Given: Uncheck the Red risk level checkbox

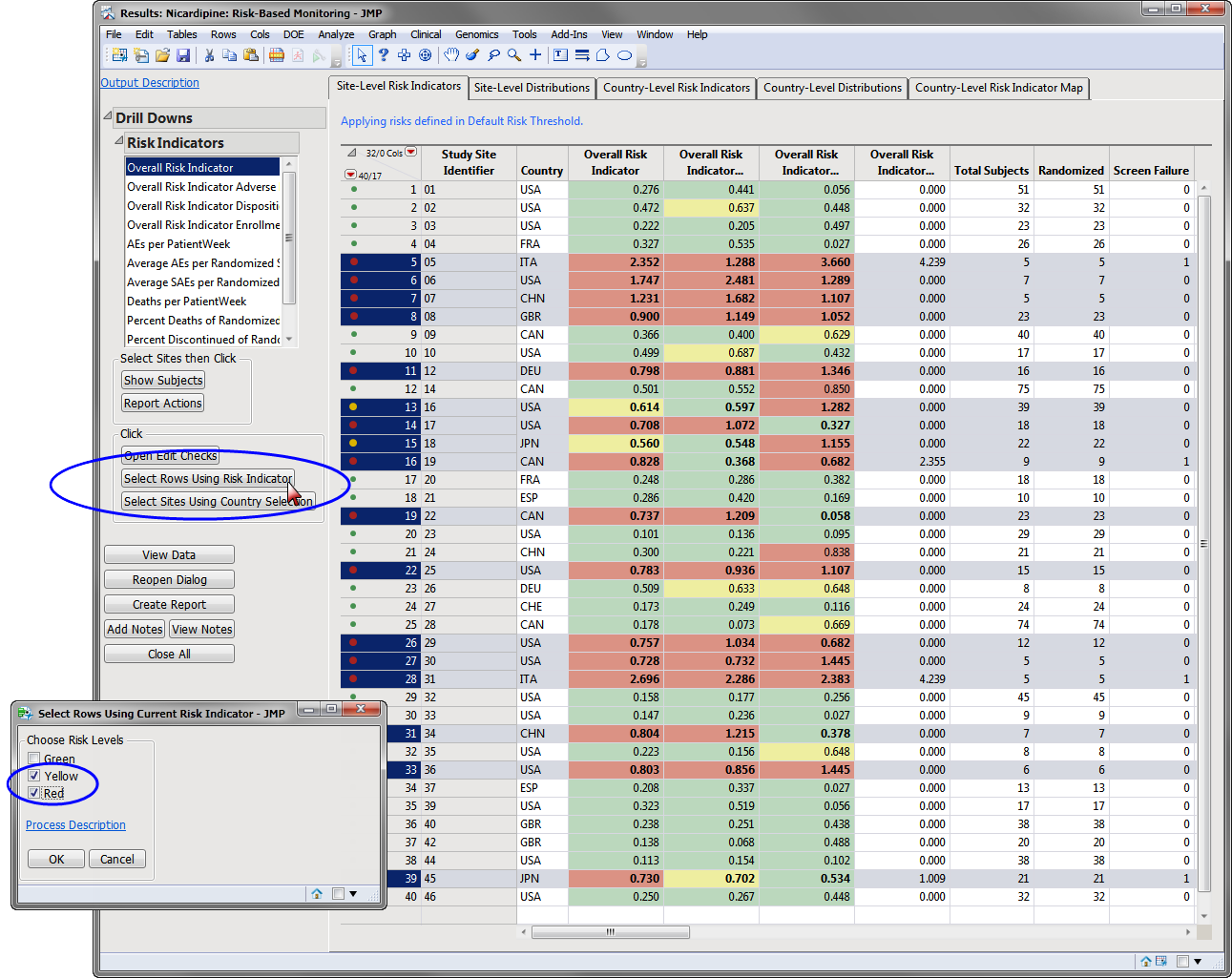Looking at the screenshot, I should (34, 793).
